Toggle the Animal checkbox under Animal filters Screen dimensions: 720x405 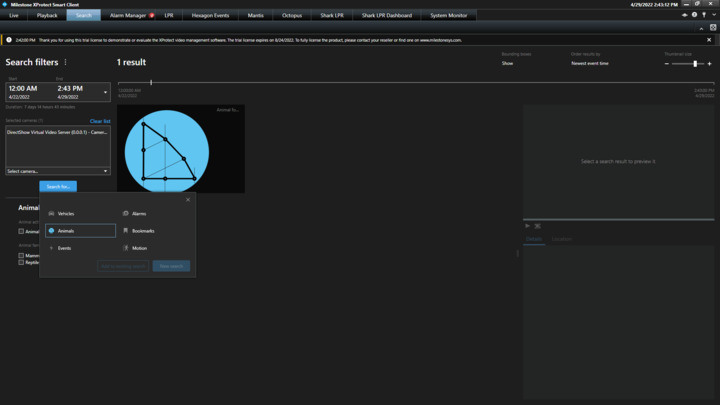click(21, 231)
